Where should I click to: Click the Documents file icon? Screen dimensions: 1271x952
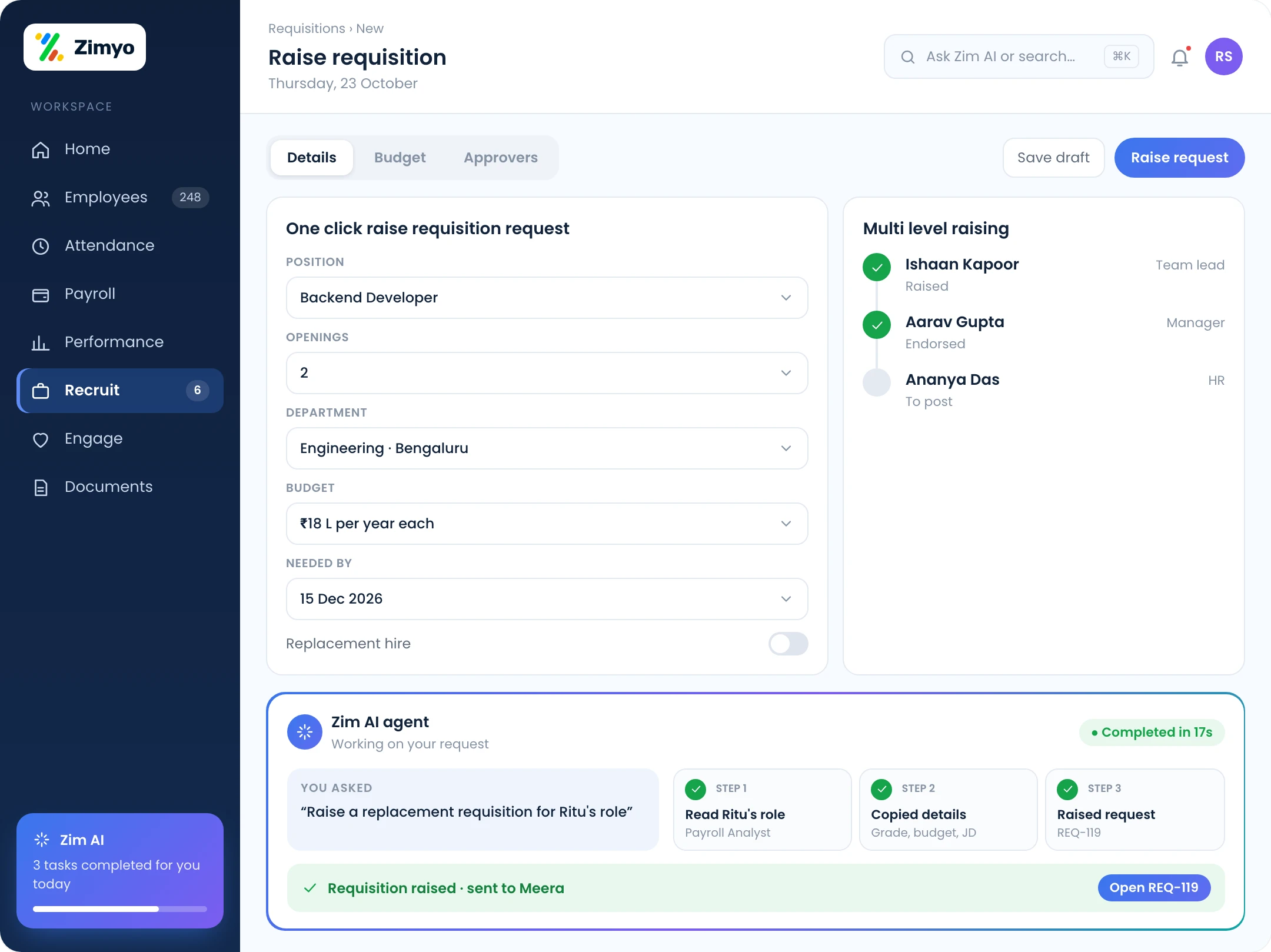tap(41, 488)
